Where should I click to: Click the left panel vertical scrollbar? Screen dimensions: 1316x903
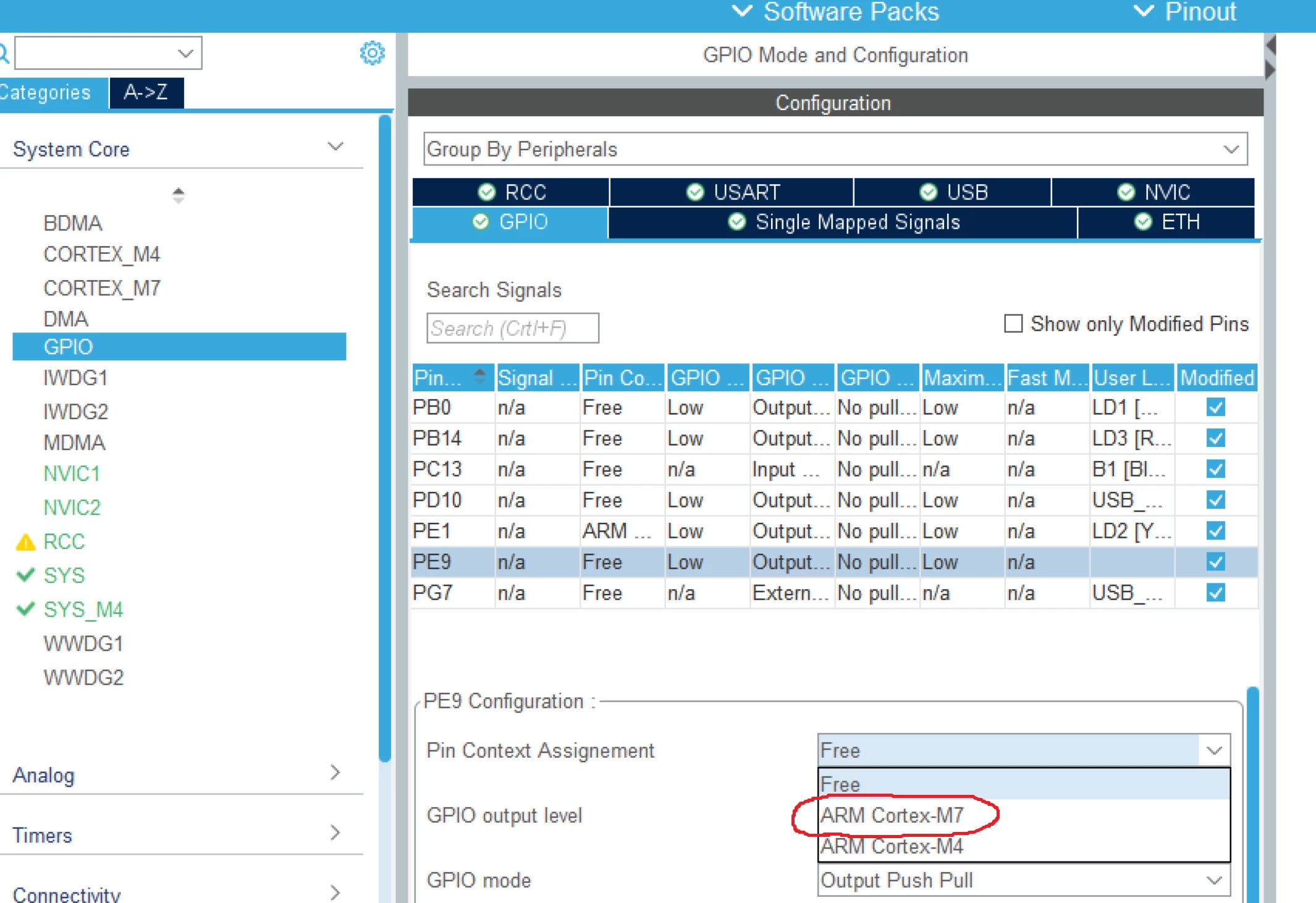pos(385,439)
